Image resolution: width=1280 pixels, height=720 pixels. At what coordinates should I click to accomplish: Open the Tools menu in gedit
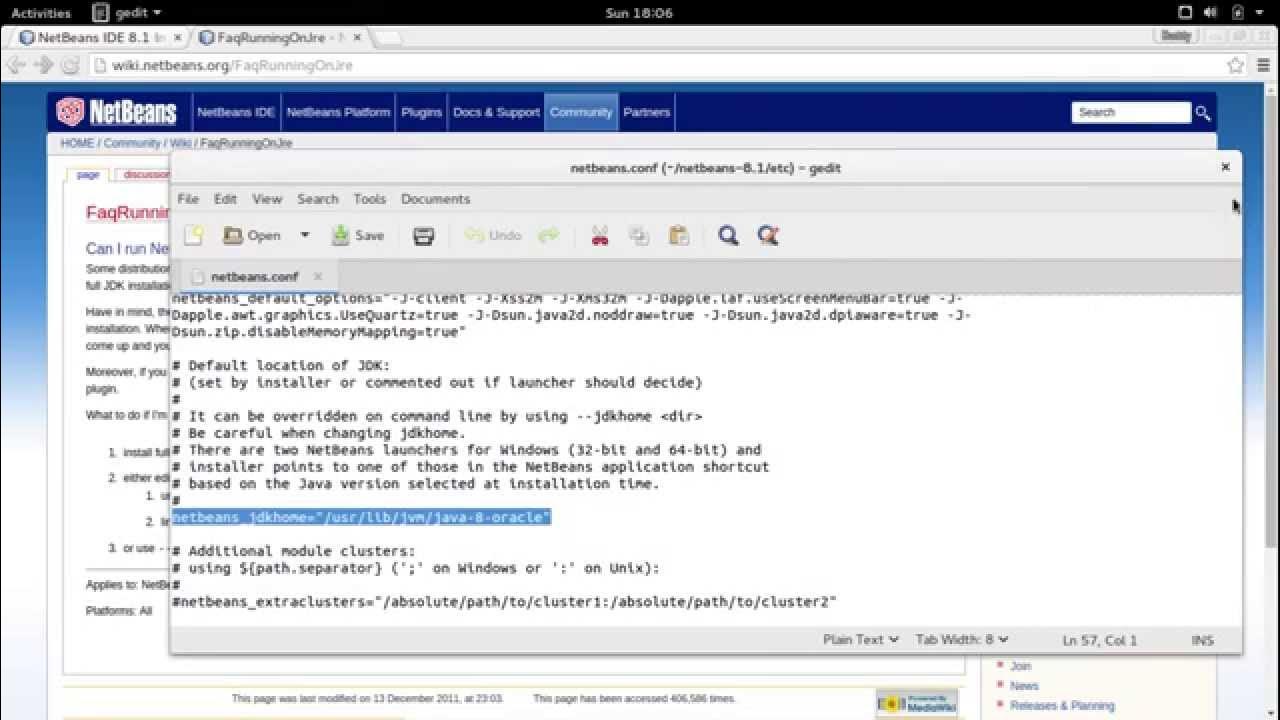click(370, 199)
